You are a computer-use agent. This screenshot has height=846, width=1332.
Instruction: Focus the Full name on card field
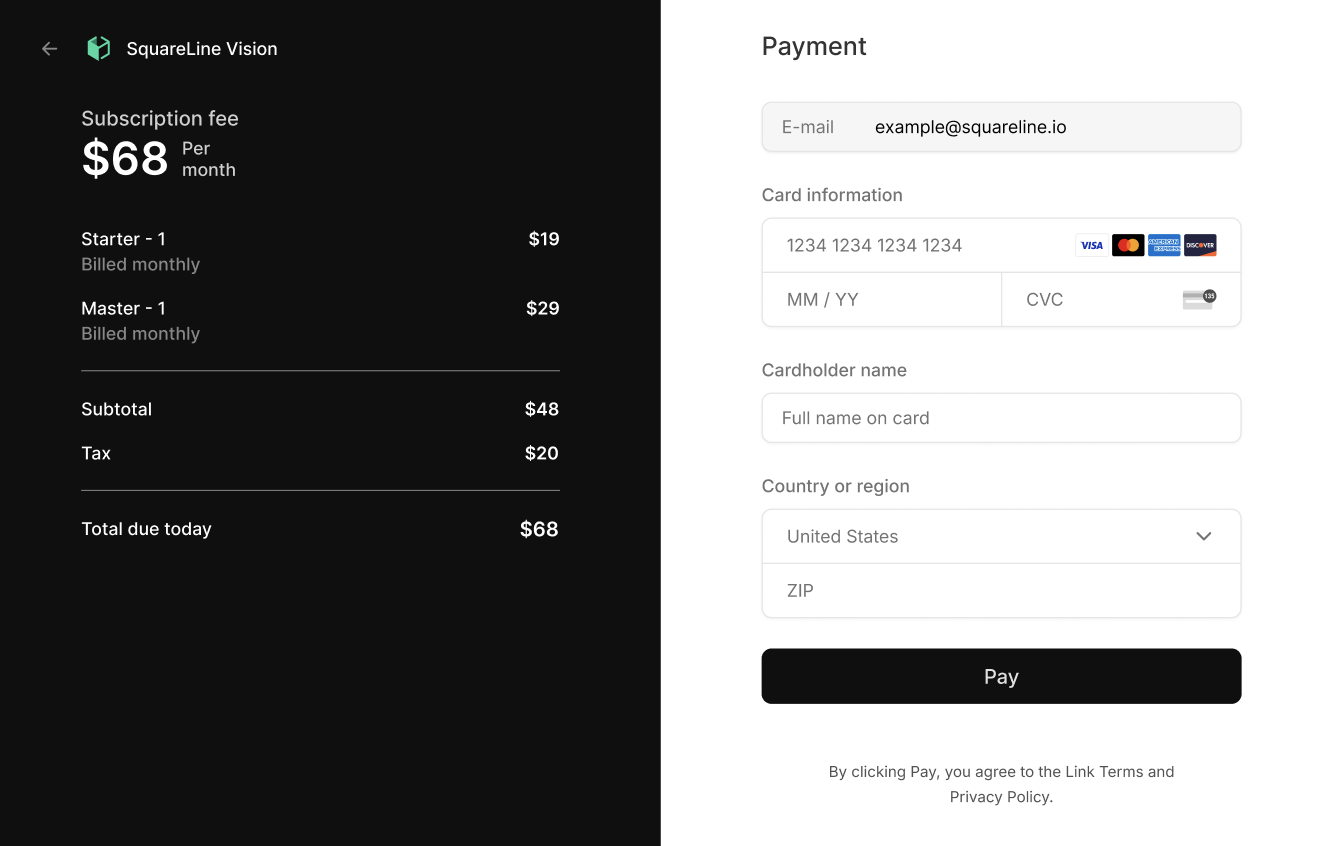(1001, 418)
